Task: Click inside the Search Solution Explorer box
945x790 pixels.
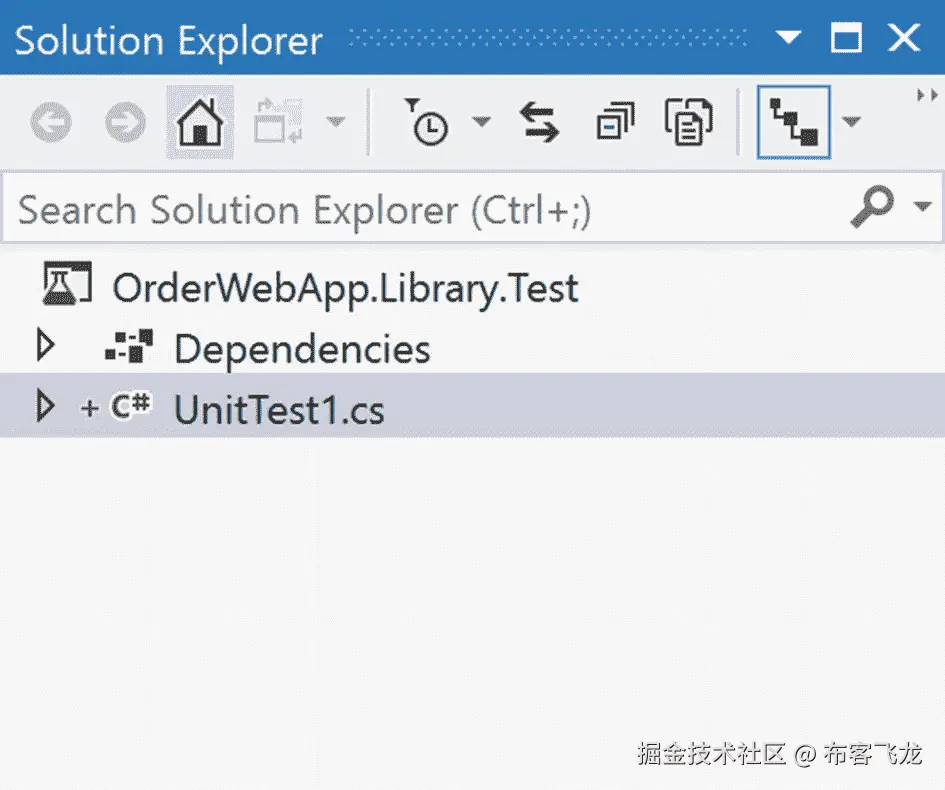Action: tap(300, 208)
